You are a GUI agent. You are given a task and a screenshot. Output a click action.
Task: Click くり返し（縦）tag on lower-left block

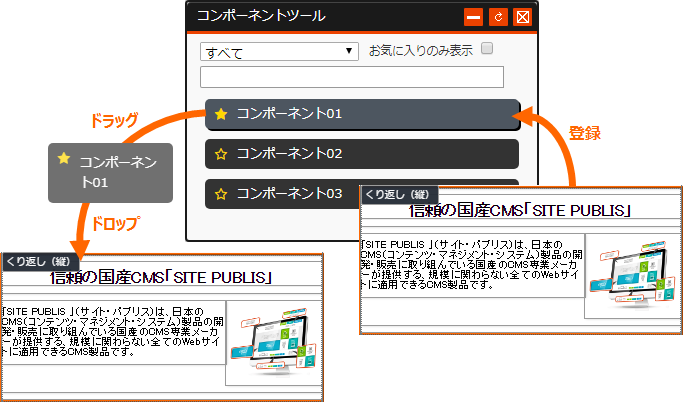coord(41,262)
